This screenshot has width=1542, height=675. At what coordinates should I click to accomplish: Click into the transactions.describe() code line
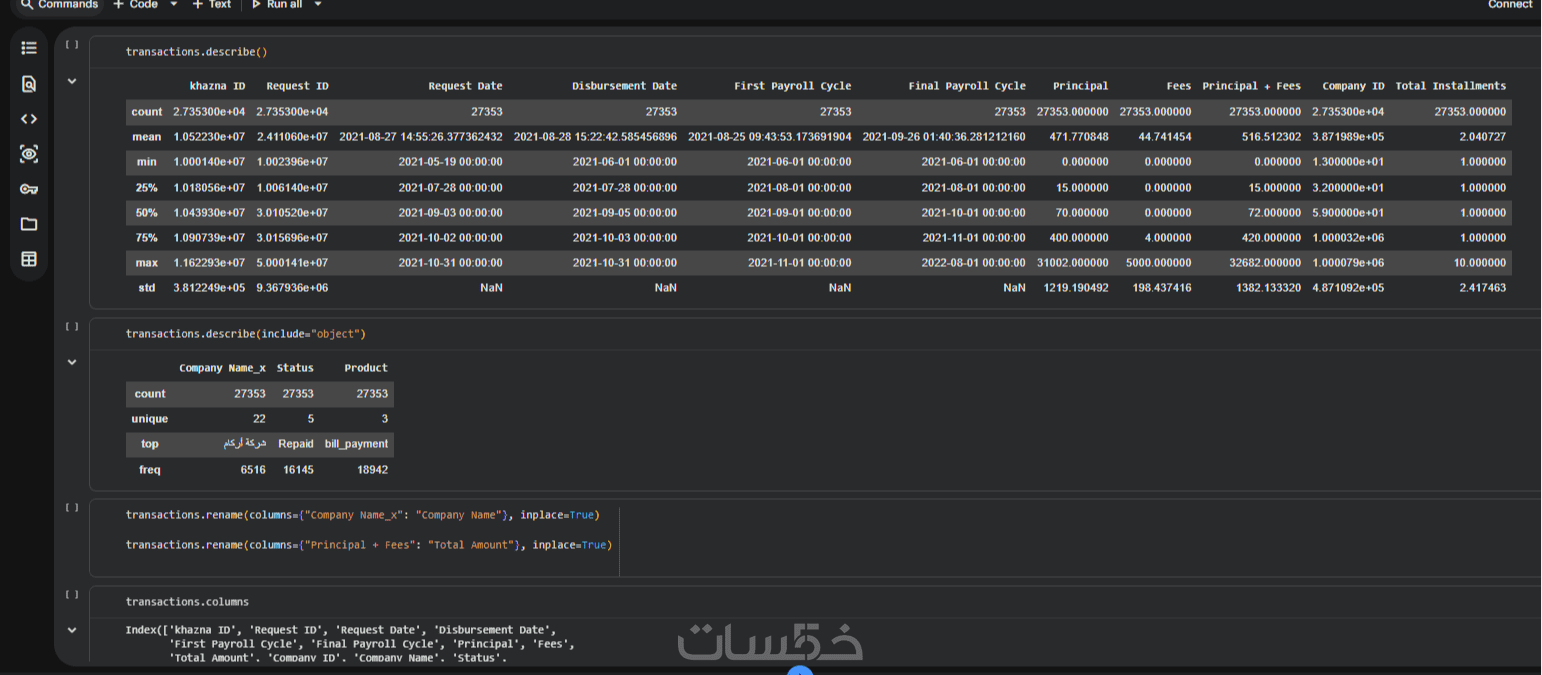[196, 52]
